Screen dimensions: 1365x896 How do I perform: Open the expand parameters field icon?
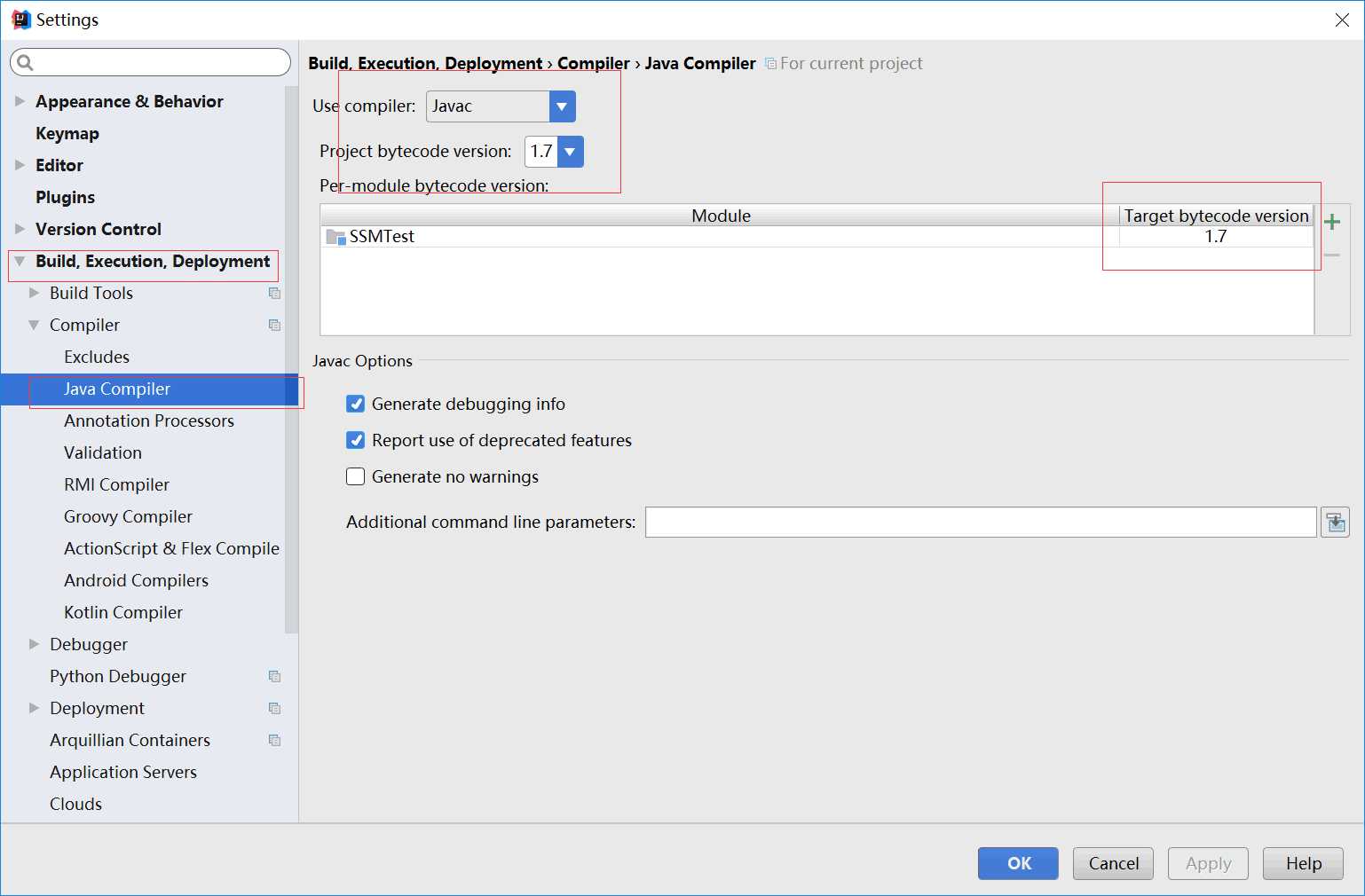pyautogui.click(x=1335, y=523)
